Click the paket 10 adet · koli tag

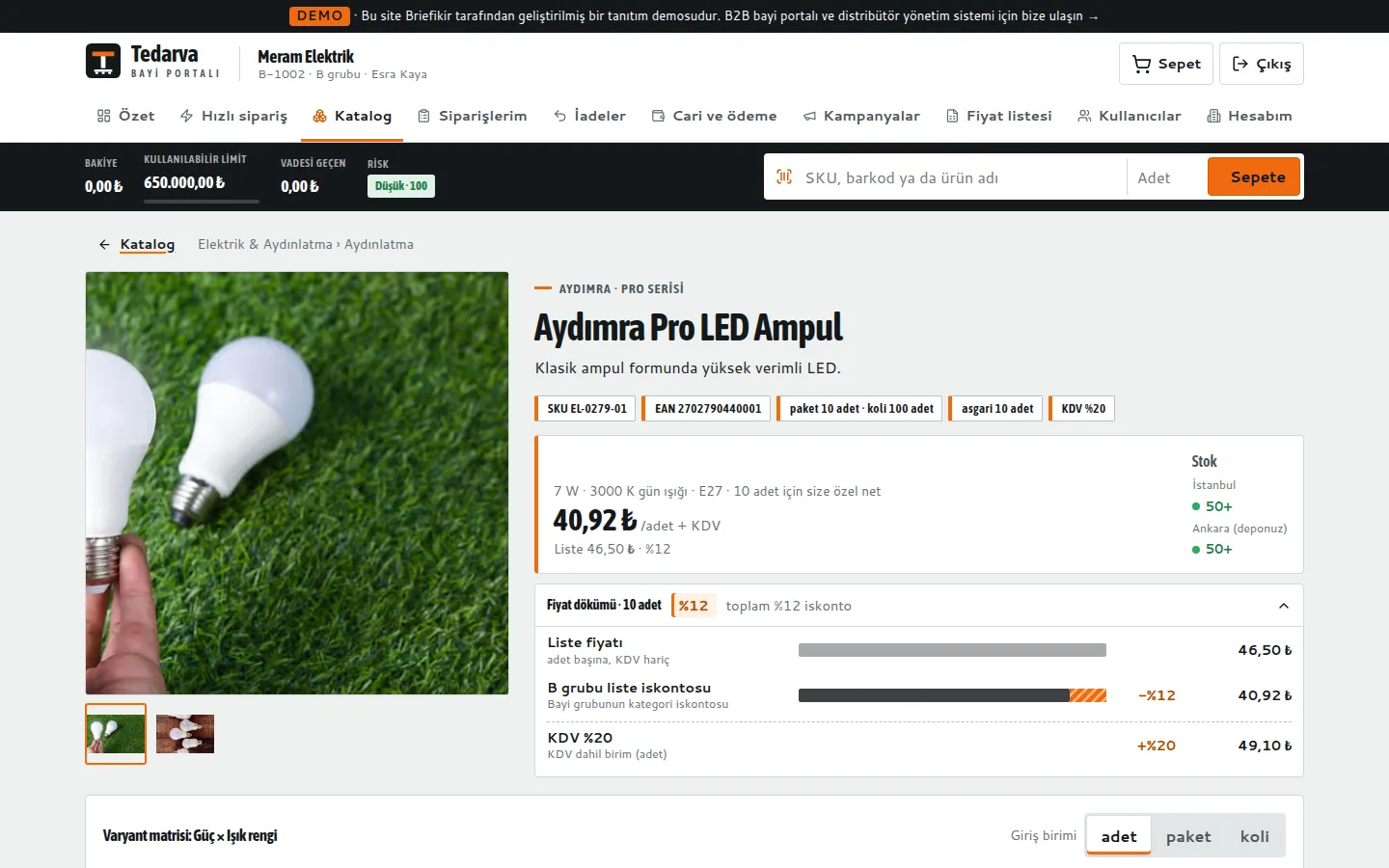coord(860,409)
